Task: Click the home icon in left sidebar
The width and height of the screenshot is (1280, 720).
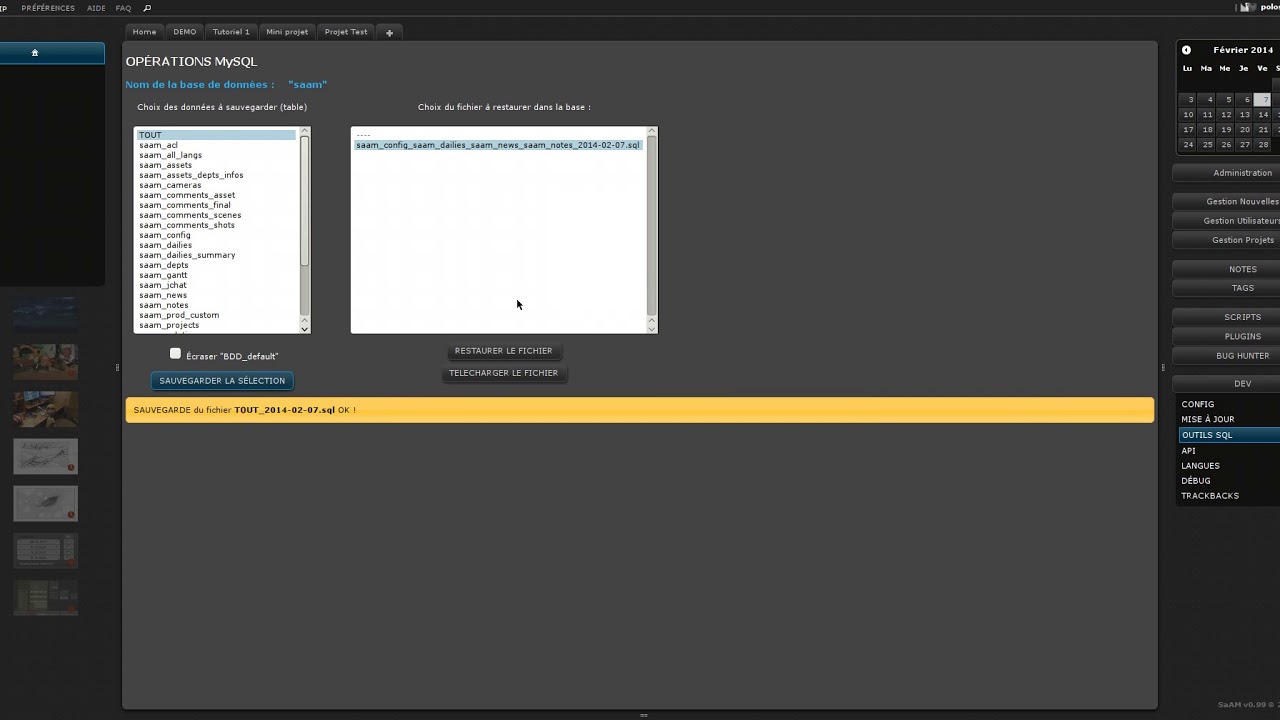Action: (x=35, y=53)
